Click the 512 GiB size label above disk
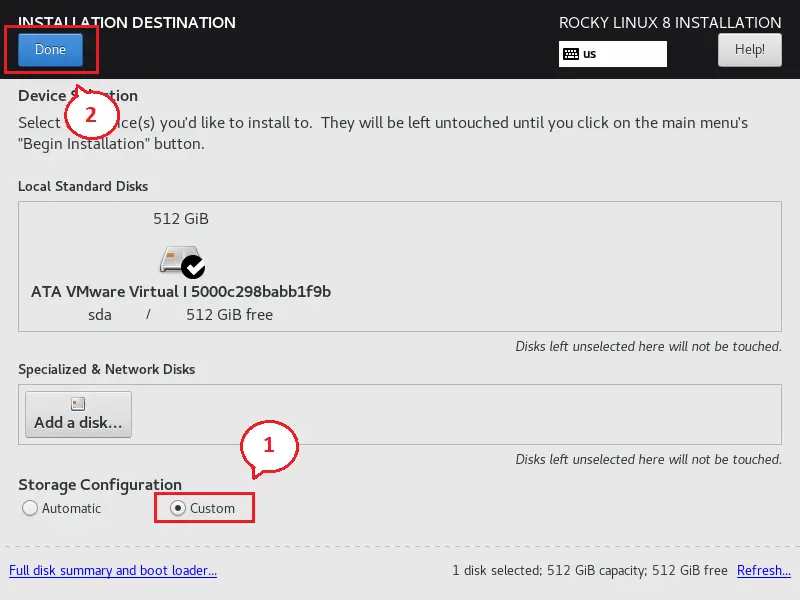The height and width of the screenshot is (600, 800). (x=181, y=219)
